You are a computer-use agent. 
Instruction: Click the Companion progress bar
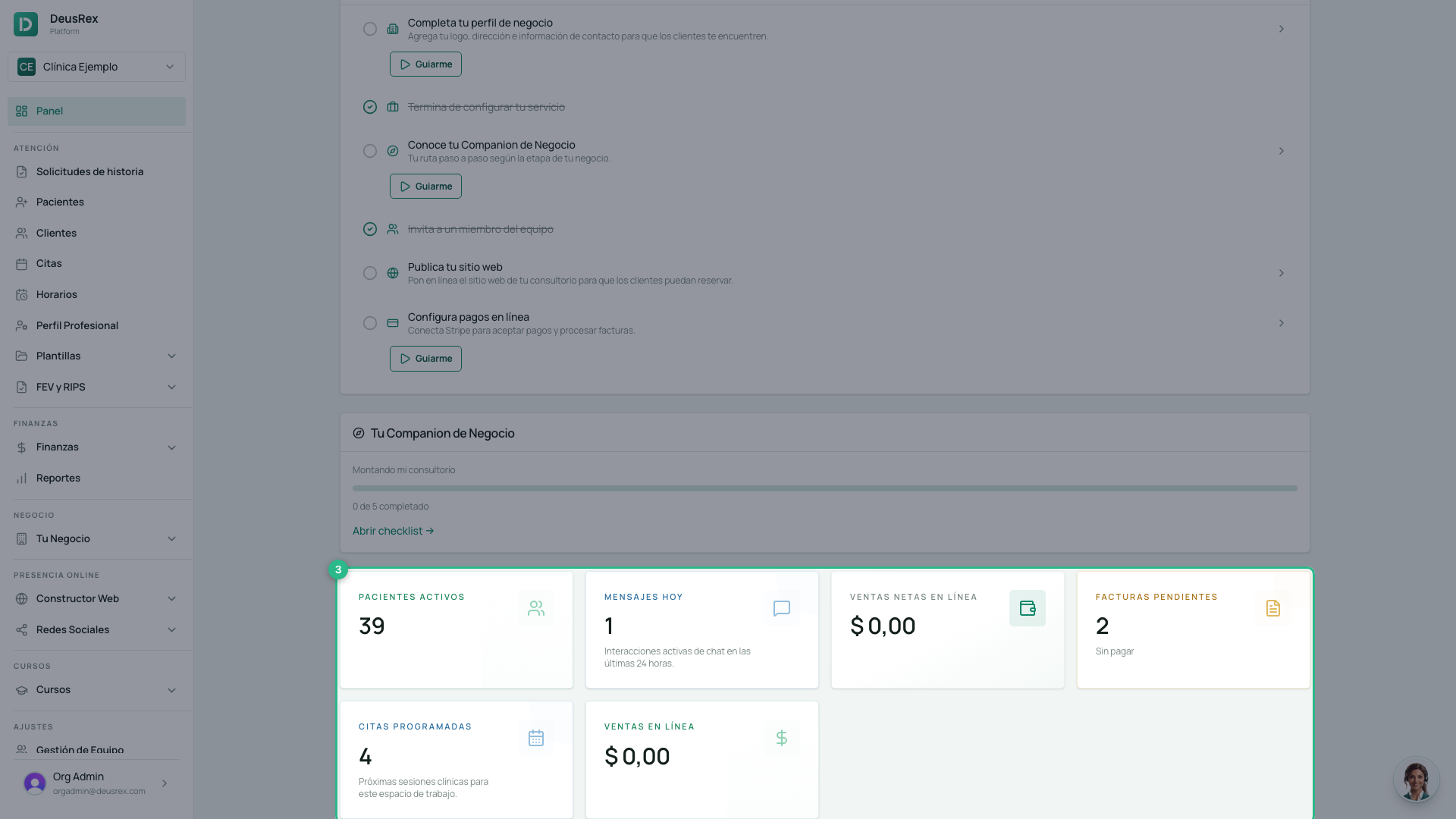pyautogui.click(x=824, y=488)
